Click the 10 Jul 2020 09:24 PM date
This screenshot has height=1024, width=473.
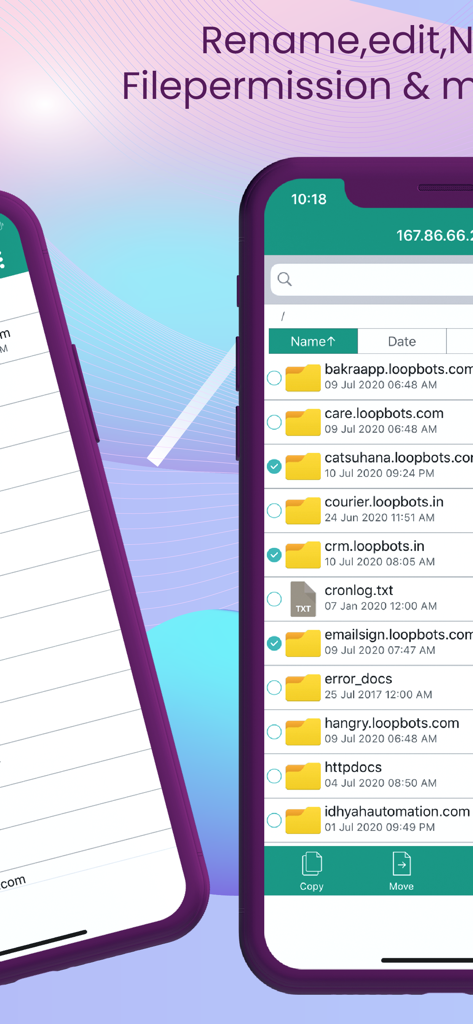380,473
